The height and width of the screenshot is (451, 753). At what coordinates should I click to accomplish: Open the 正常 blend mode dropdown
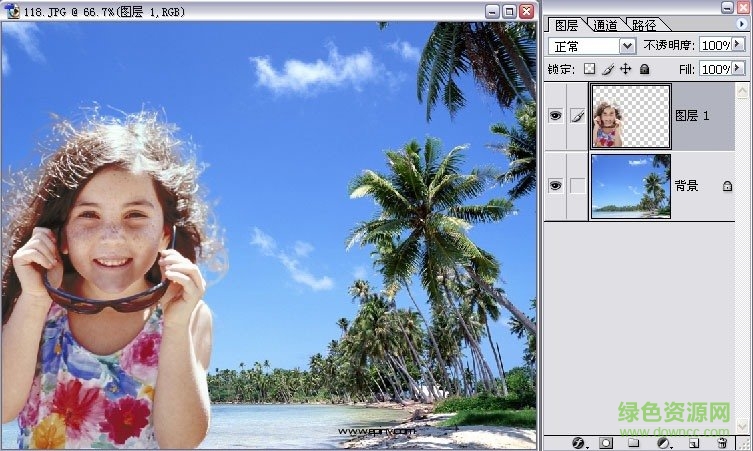click(x=627, y=46)
